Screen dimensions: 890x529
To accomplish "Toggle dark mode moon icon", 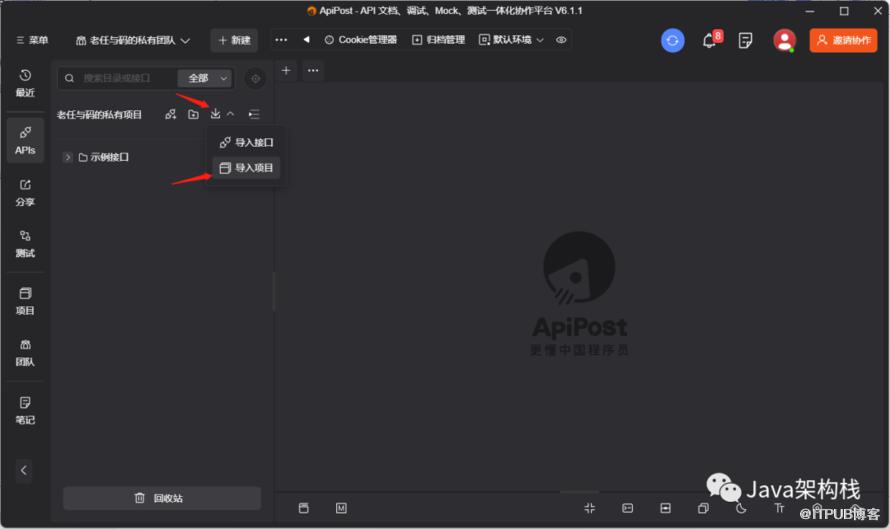I will pos(741,508).
